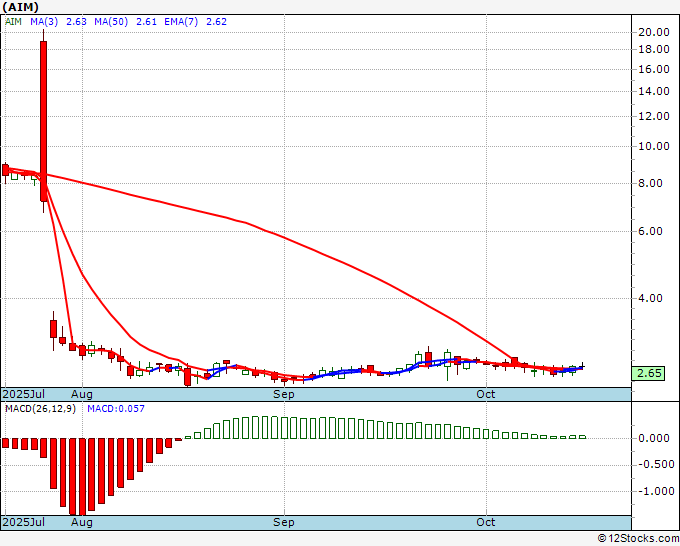
Task: Click the 18.00 price axis label
Action: [x=654, y=49]
